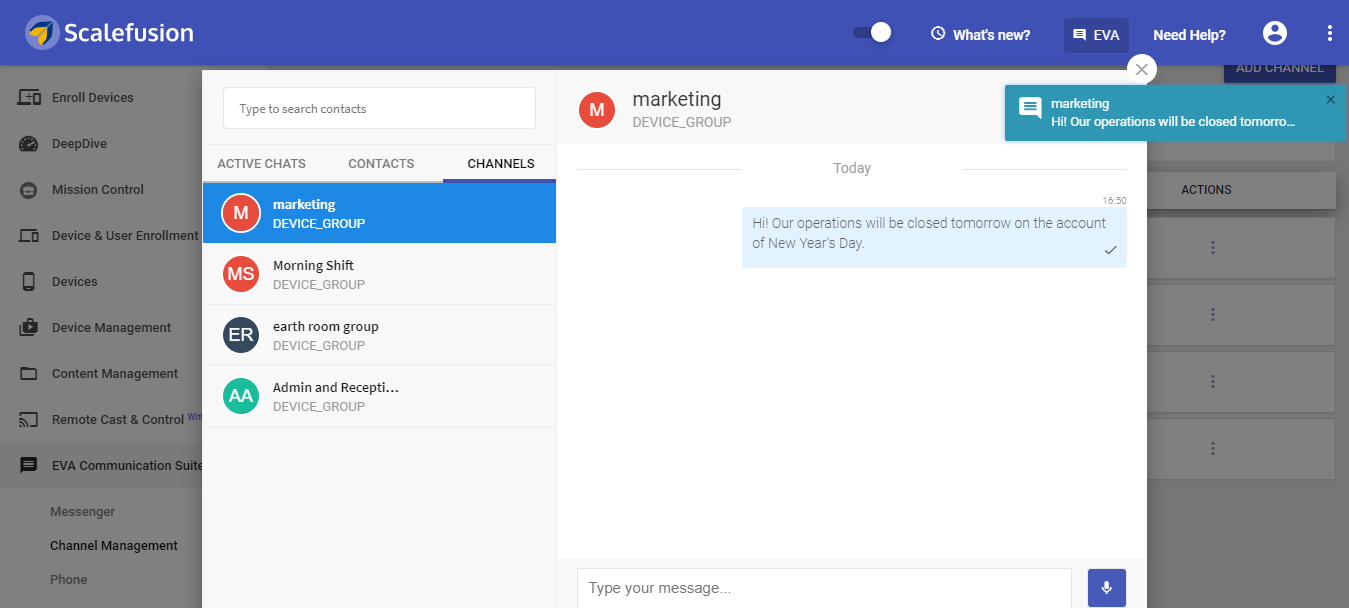Image resolution: width=1349 pixels, height=608 pixels.
Task: Focus the Type your message field
Action: pyautogui.click(x=824, y=588)
